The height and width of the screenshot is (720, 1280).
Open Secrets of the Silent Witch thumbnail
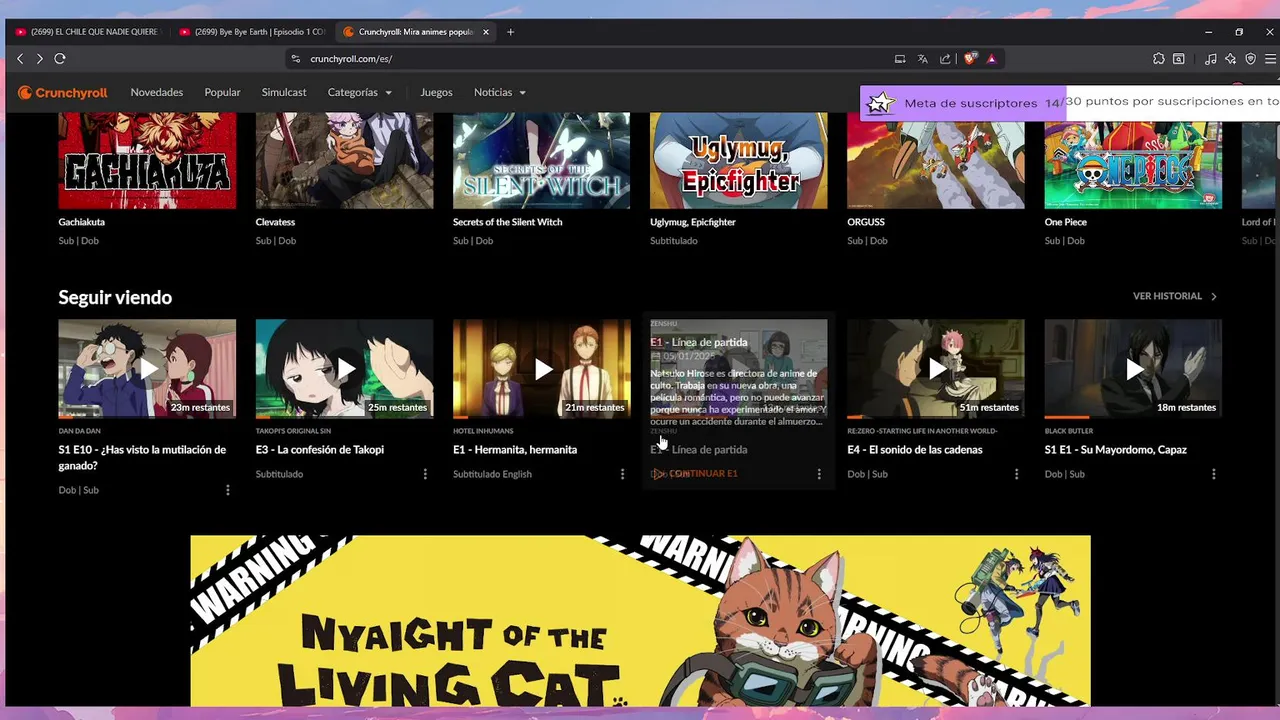click(x=541, y=160)
